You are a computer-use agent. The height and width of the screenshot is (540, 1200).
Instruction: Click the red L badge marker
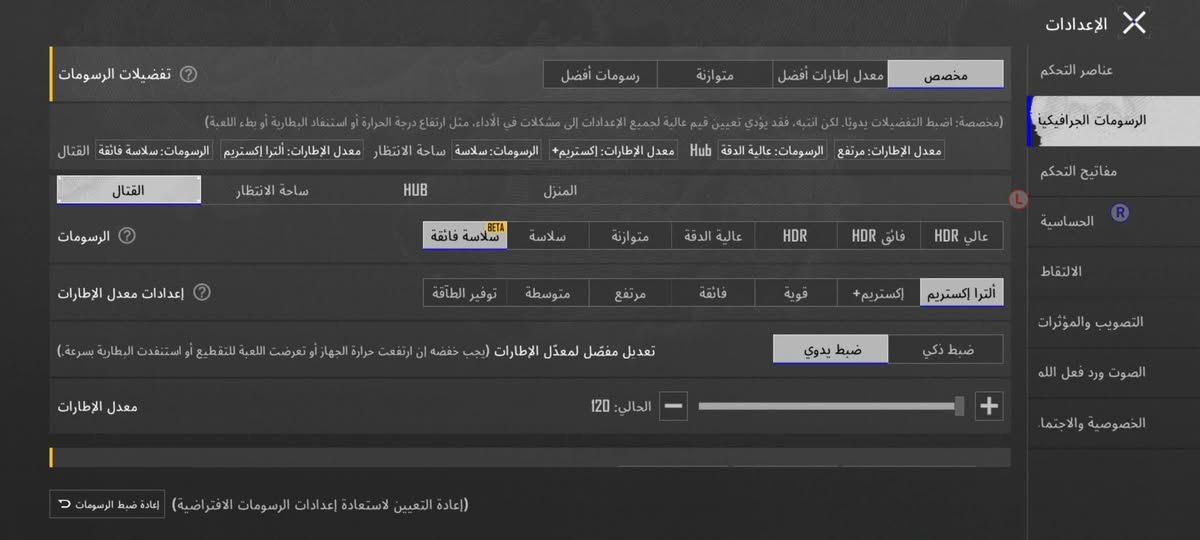point(1019,199)
